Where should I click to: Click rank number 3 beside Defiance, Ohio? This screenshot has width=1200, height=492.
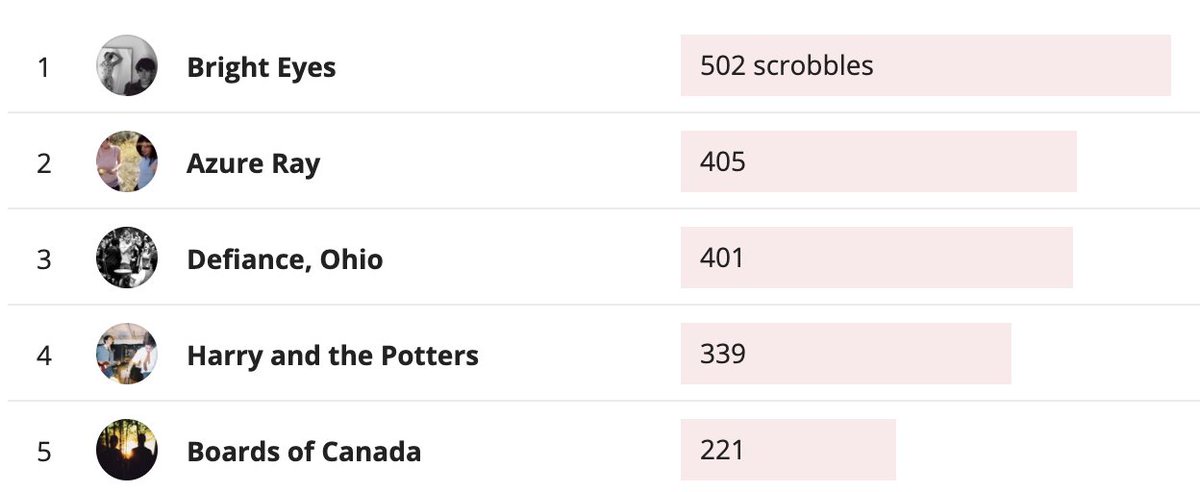click(43, 259)
